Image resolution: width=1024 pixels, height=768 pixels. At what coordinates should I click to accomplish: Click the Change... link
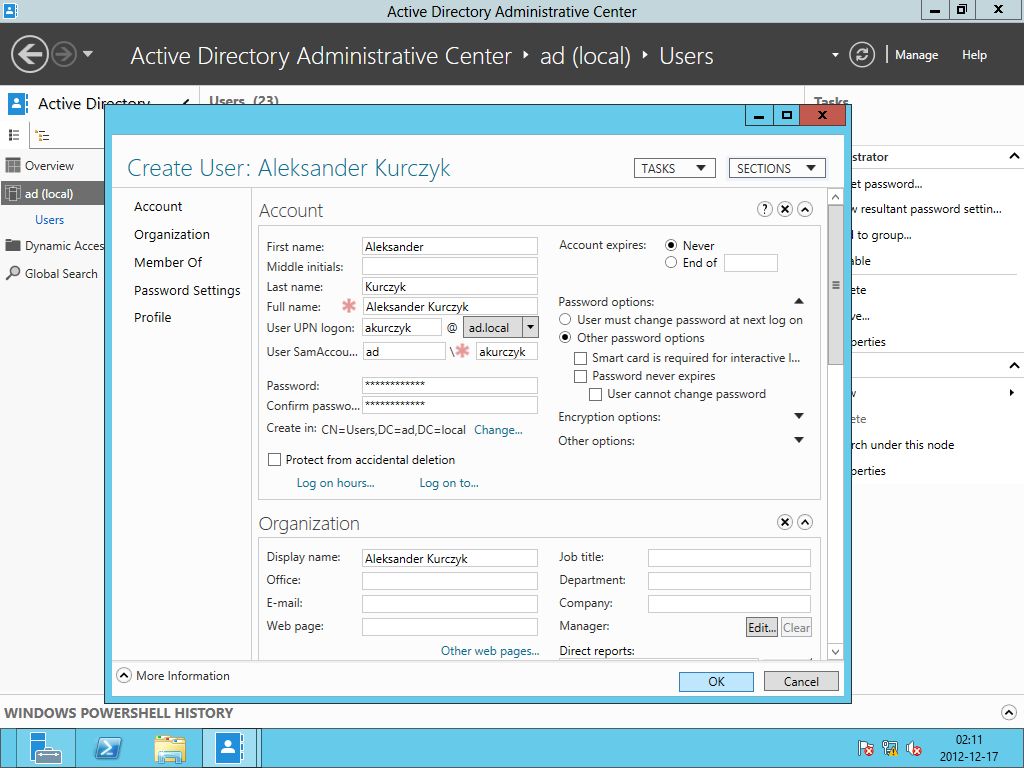[x=498, y=430]
